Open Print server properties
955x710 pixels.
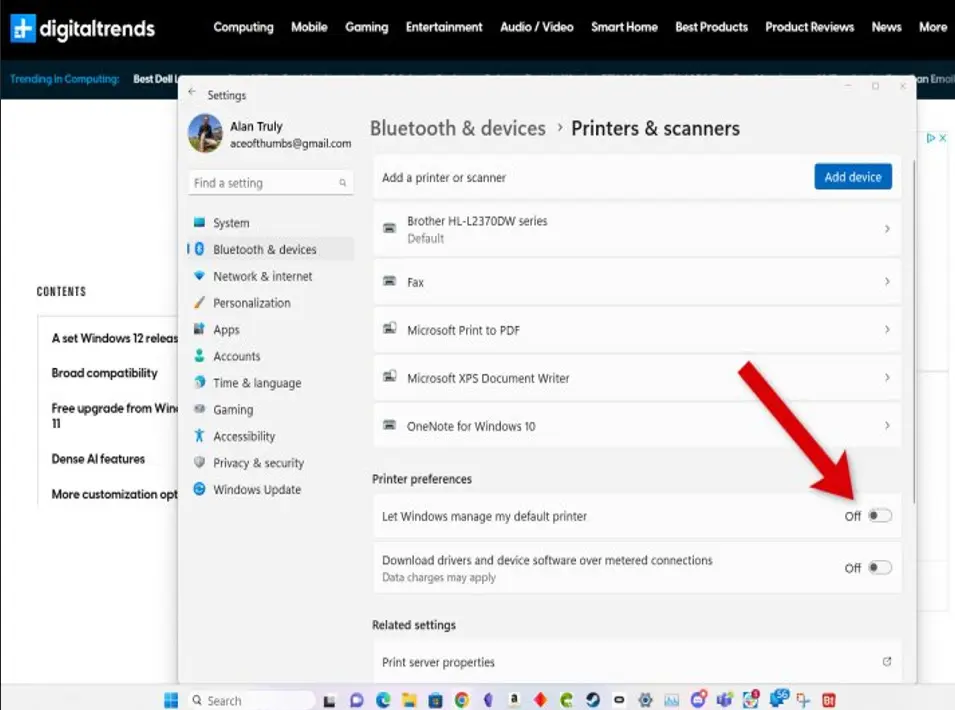tap(637, 661)
